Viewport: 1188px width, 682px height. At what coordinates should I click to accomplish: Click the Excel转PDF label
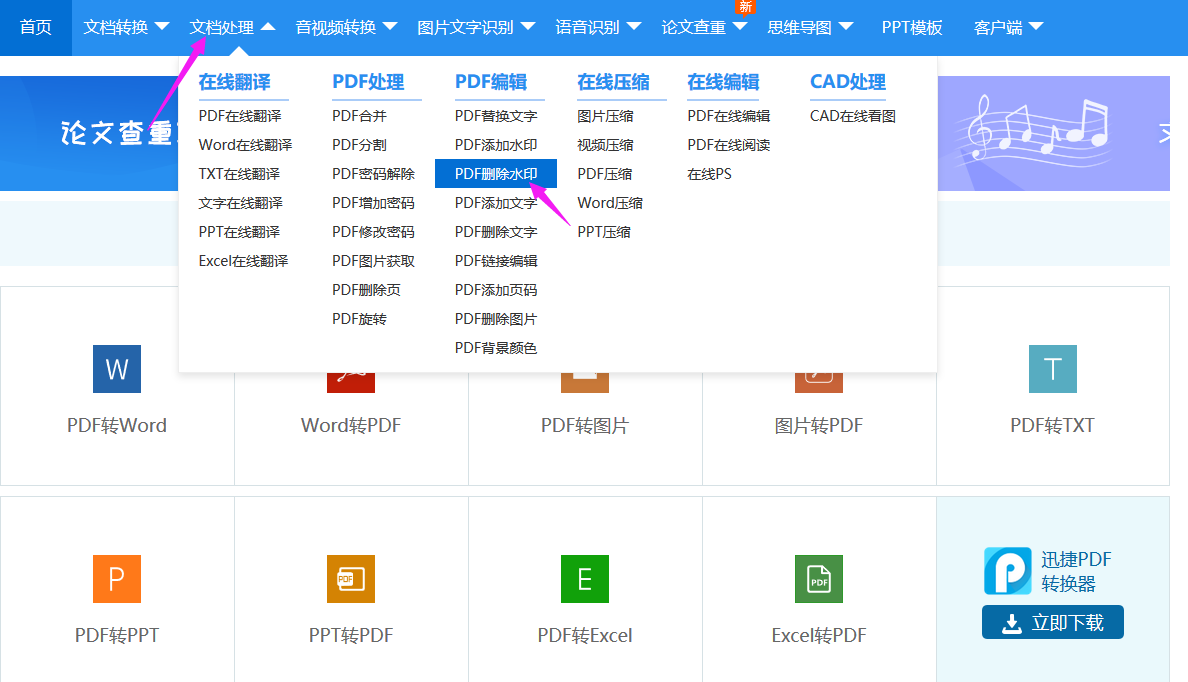(x=818, y=635)
